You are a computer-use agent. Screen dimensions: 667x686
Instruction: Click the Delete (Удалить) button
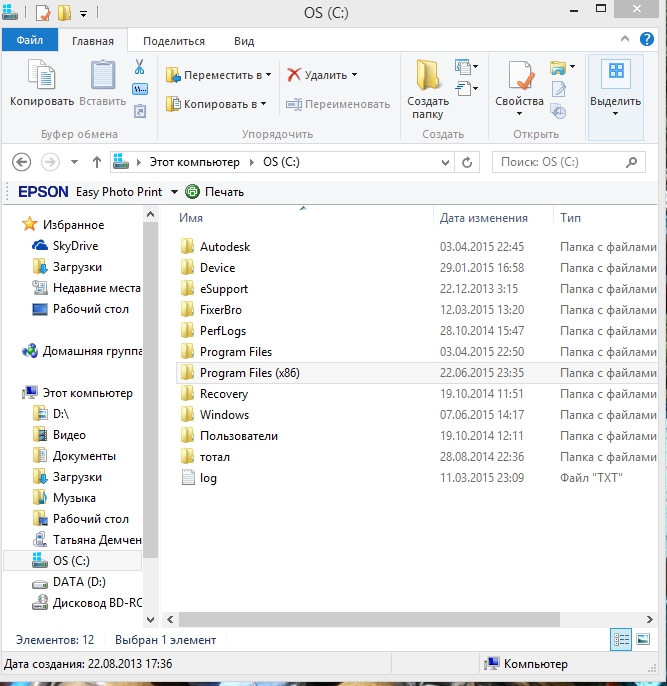point(322,75)
